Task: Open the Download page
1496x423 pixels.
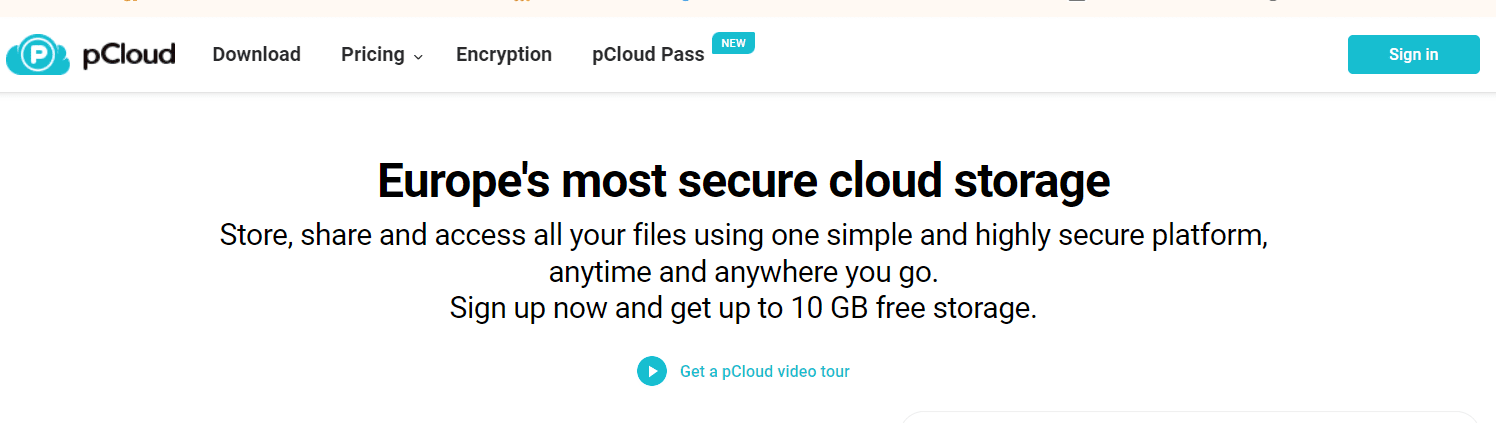Action: (256, 55)
